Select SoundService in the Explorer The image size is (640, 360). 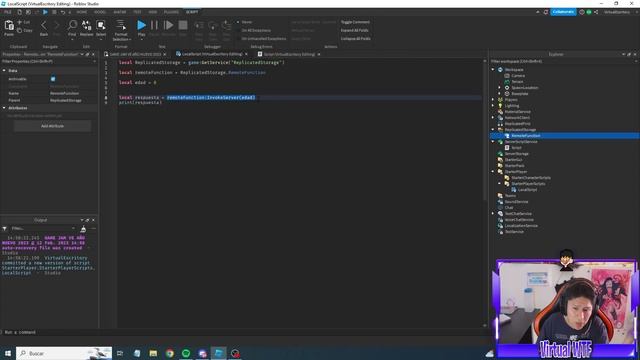click(x=516, y=202)
